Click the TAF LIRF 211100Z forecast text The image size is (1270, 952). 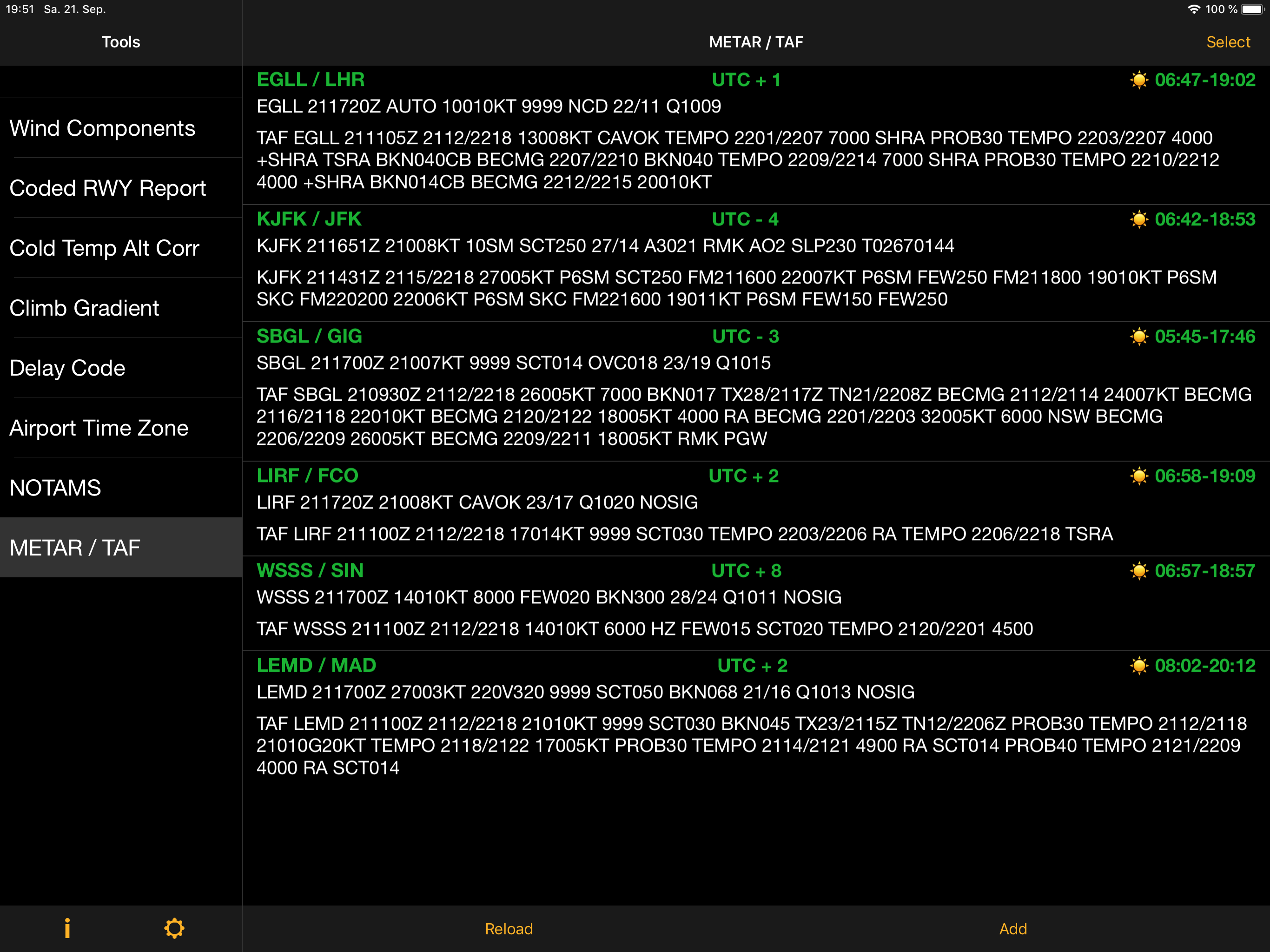click(684, 534)
